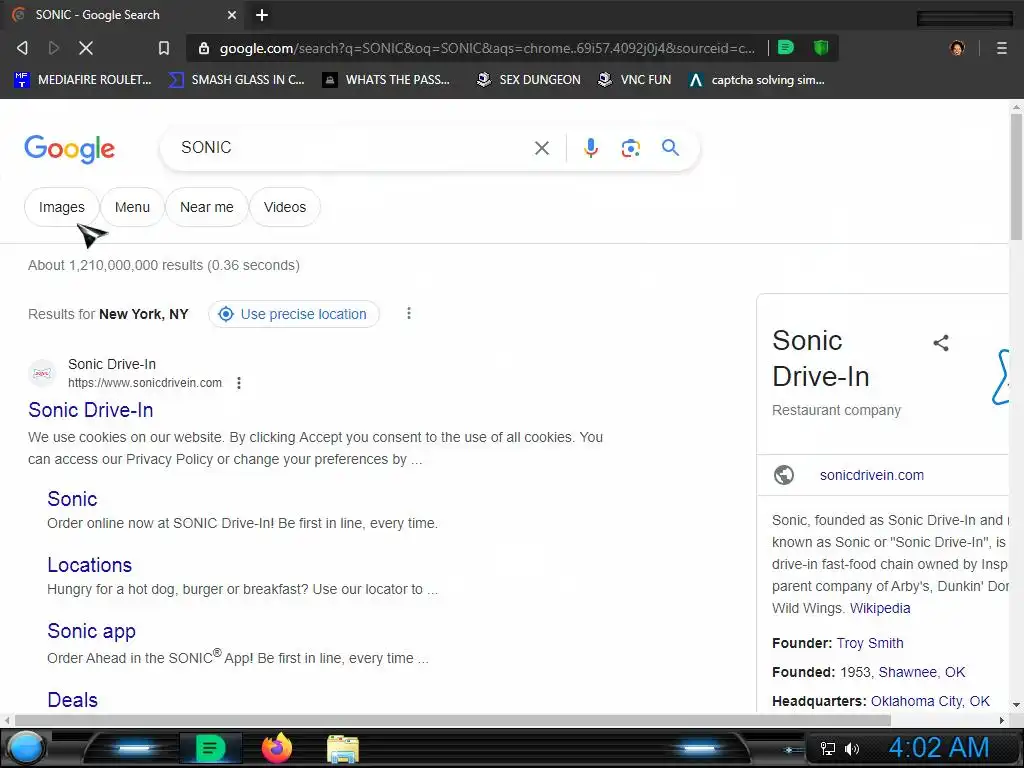Screen dimensions: 1024x768
Task: Share the Sonic Drive-In knowledge panel
Action: point(940,343)
